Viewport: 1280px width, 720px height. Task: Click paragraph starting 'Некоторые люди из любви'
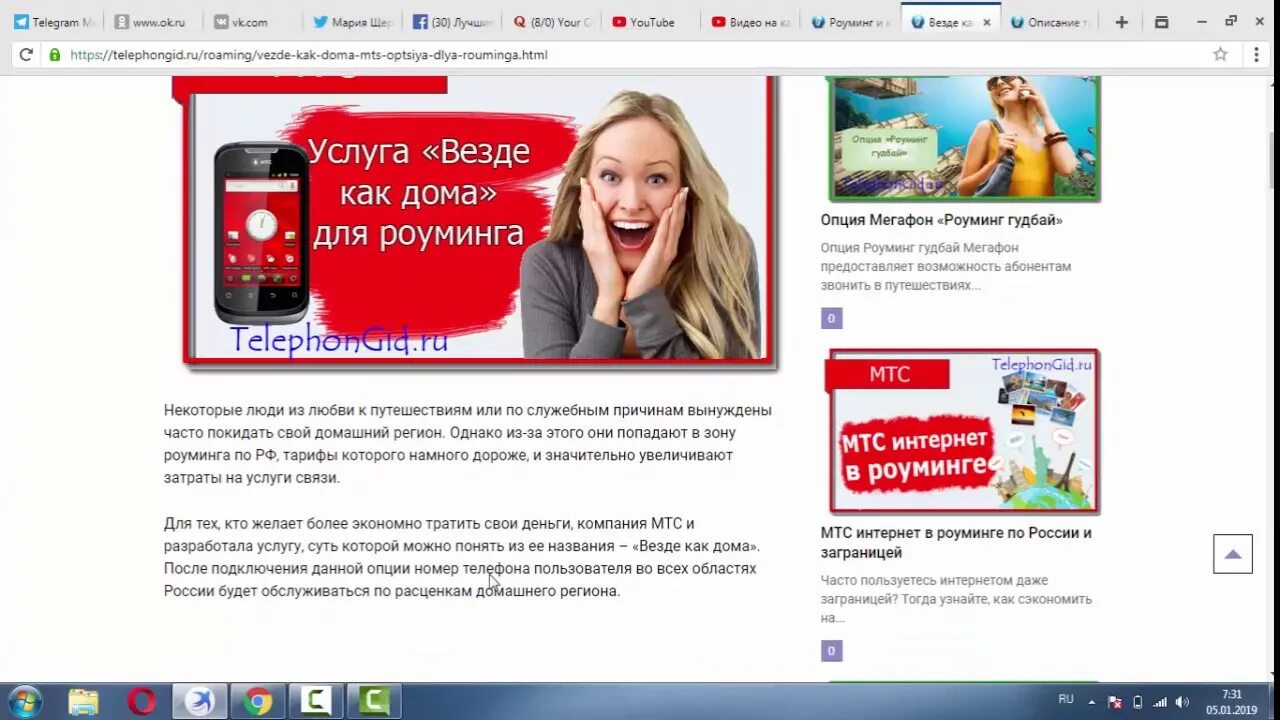[468, 444]
